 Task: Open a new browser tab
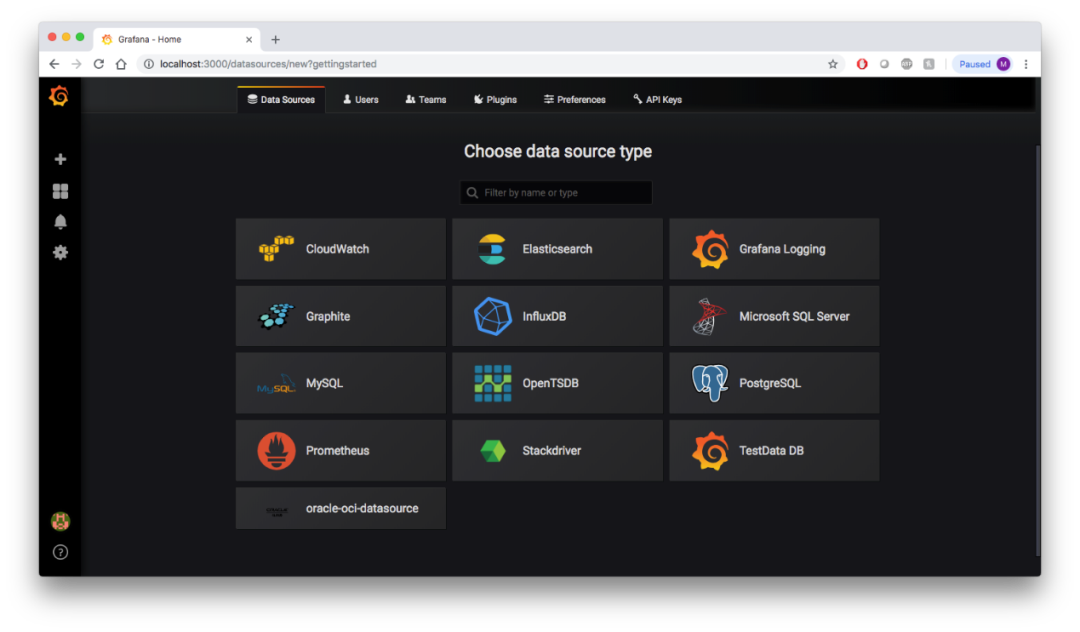pos(276,39)
